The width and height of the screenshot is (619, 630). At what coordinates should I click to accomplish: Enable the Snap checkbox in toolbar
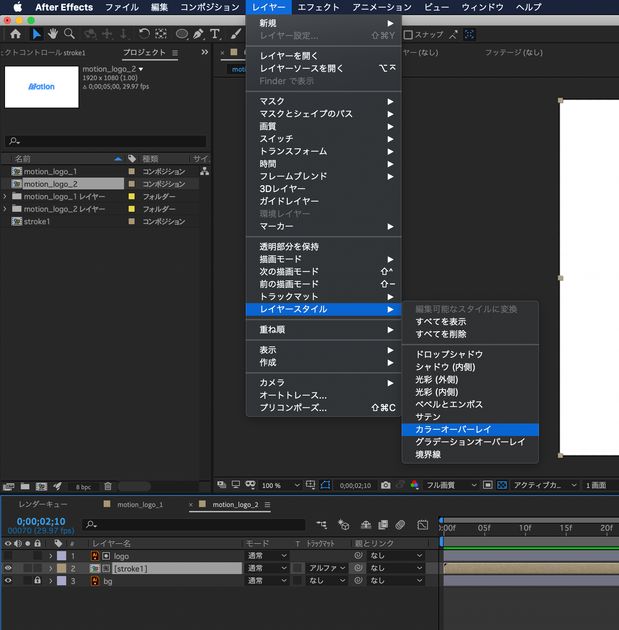coord(408,35)
